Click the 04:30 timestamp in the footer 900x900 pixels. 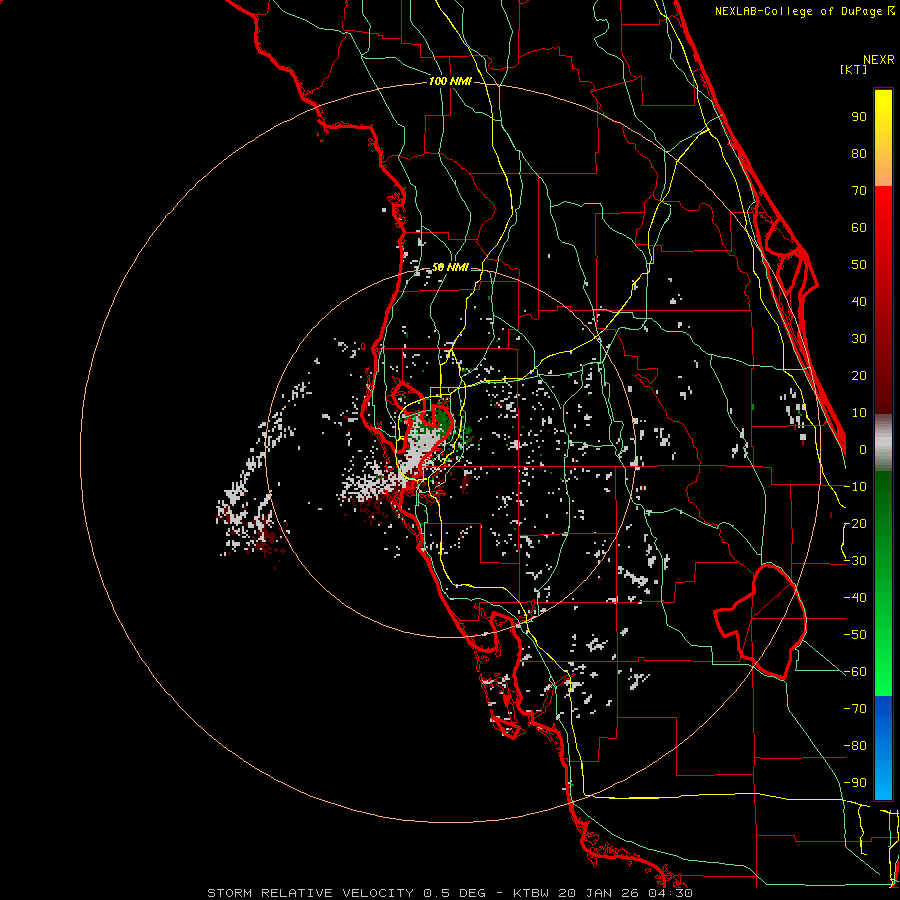click(671, 892)
